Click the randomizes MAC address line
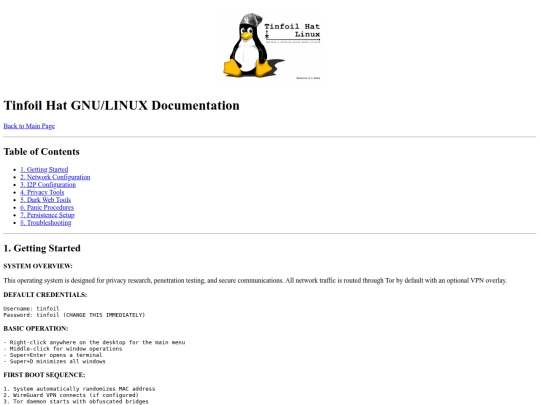This screenshot has width=540, height=405. point(79,389)
